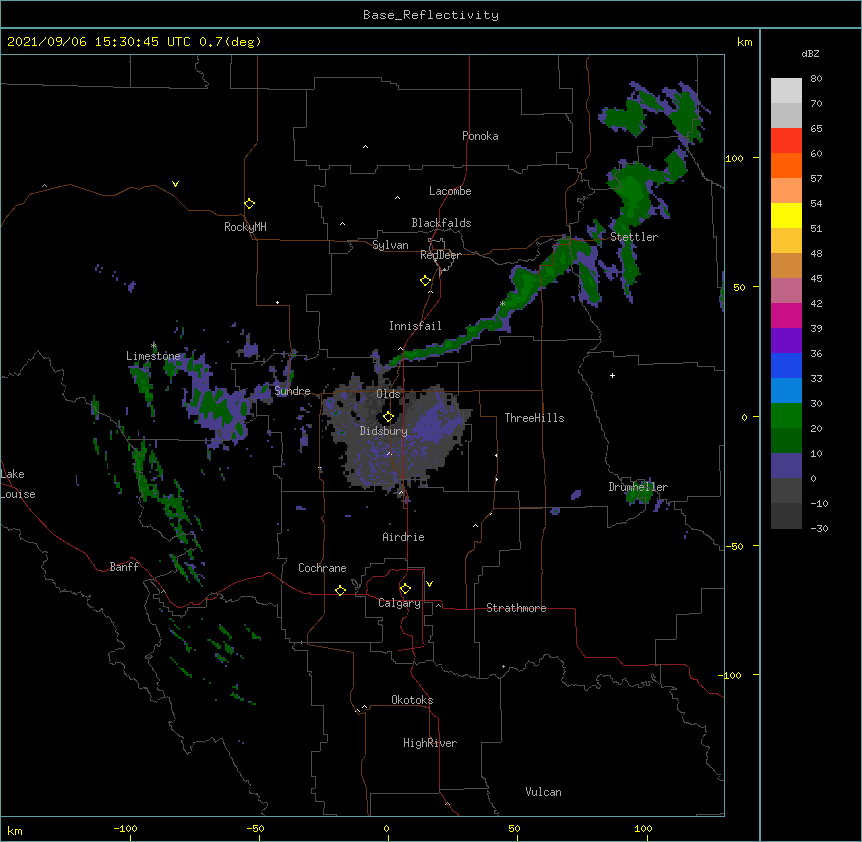The height and width of the screenshot is (842, 862).
Task: Click the white plus marker east of ThreeHills
Action: 612,375
